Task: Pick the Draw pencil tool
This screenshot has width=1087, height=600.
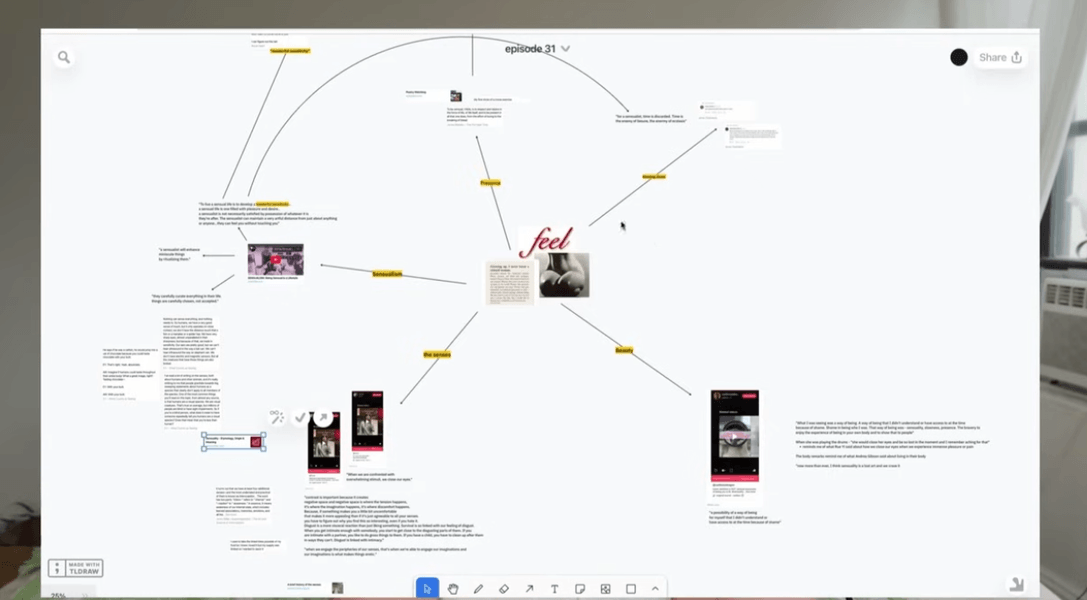Action: [478, 588]
